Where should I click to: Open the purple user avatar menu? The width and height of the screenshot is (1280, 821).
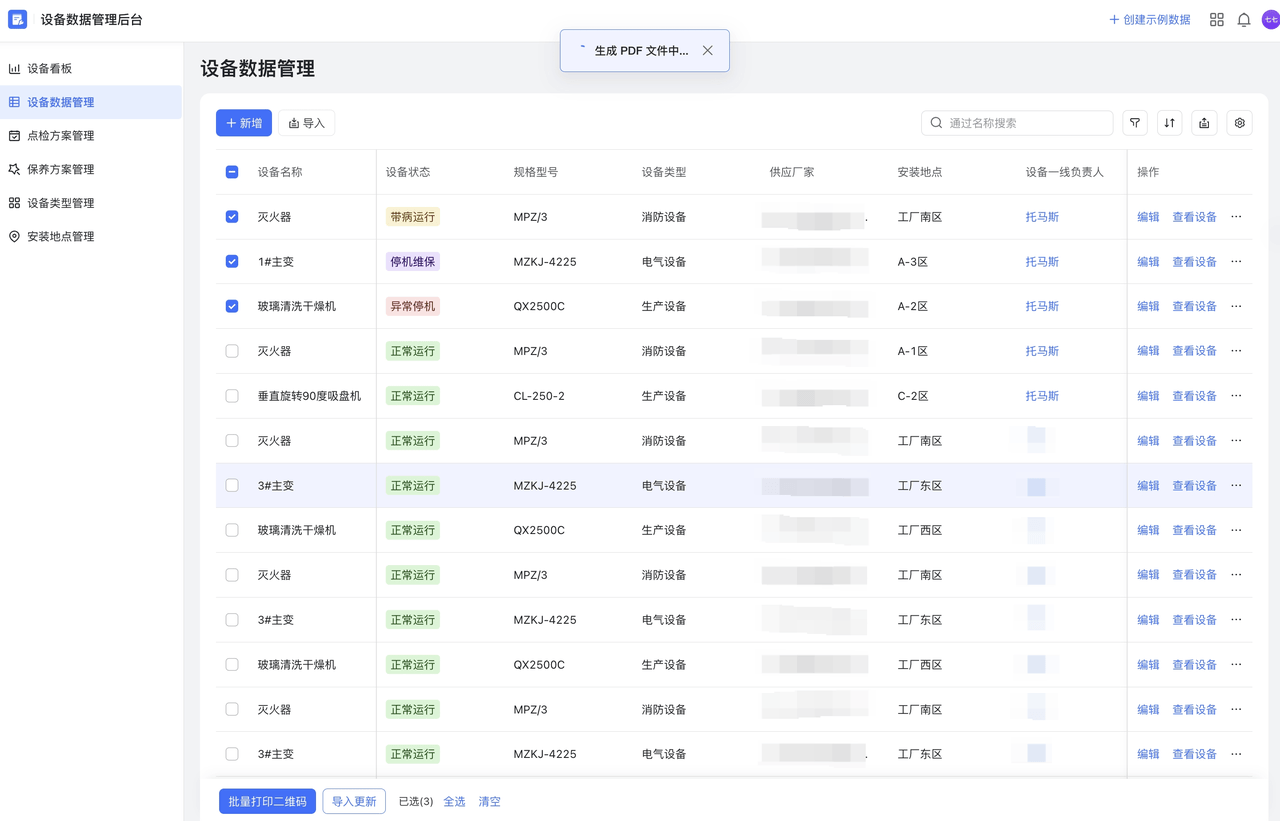pyautogui.click(x=1270, y=19)
